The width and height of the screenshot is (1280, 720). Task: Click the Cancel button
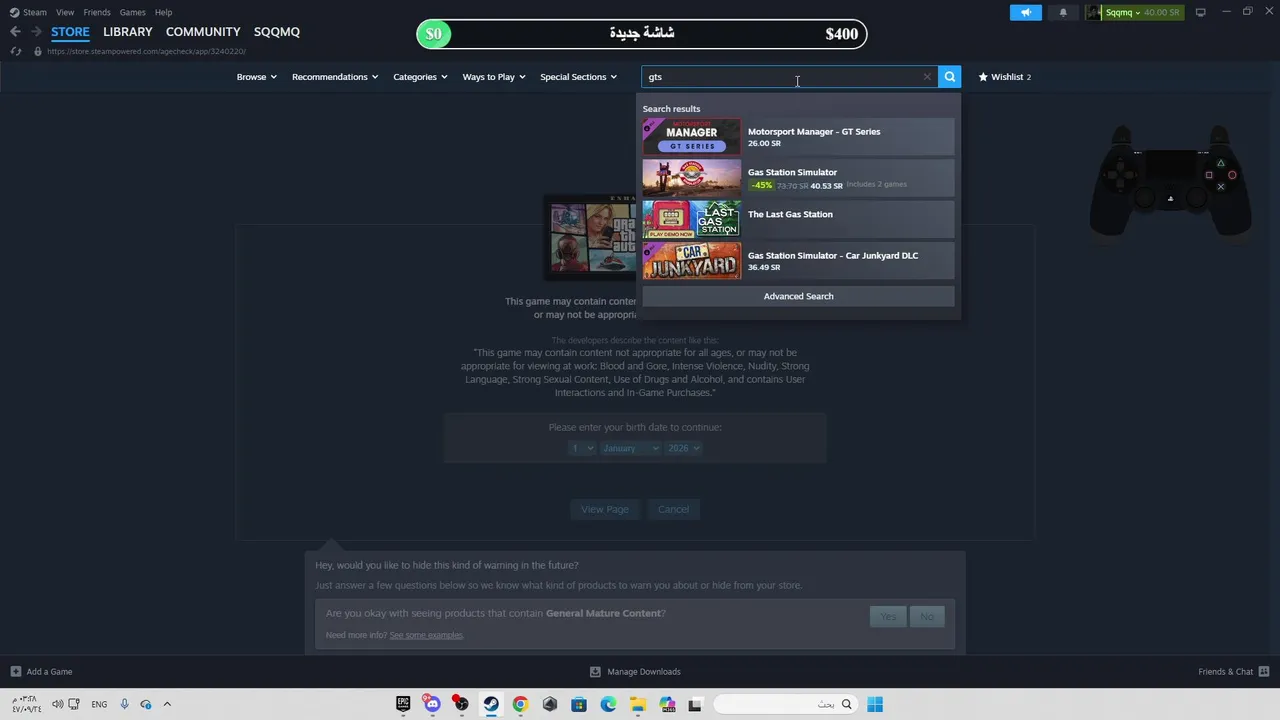673,509
